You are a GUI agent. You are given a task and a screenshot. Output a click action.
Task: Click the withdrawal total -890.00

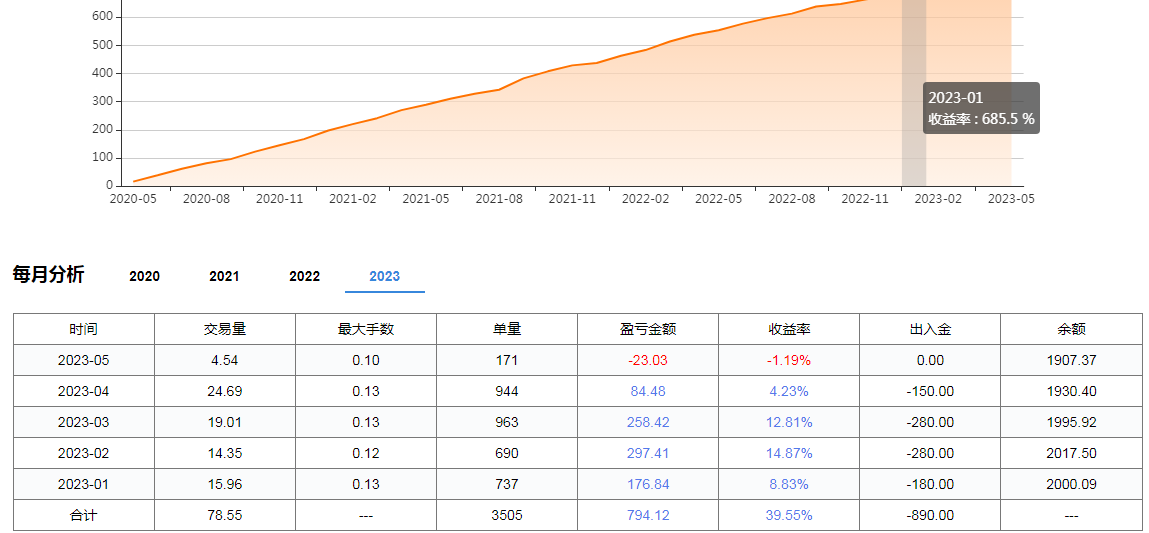[x=929, y=515]
